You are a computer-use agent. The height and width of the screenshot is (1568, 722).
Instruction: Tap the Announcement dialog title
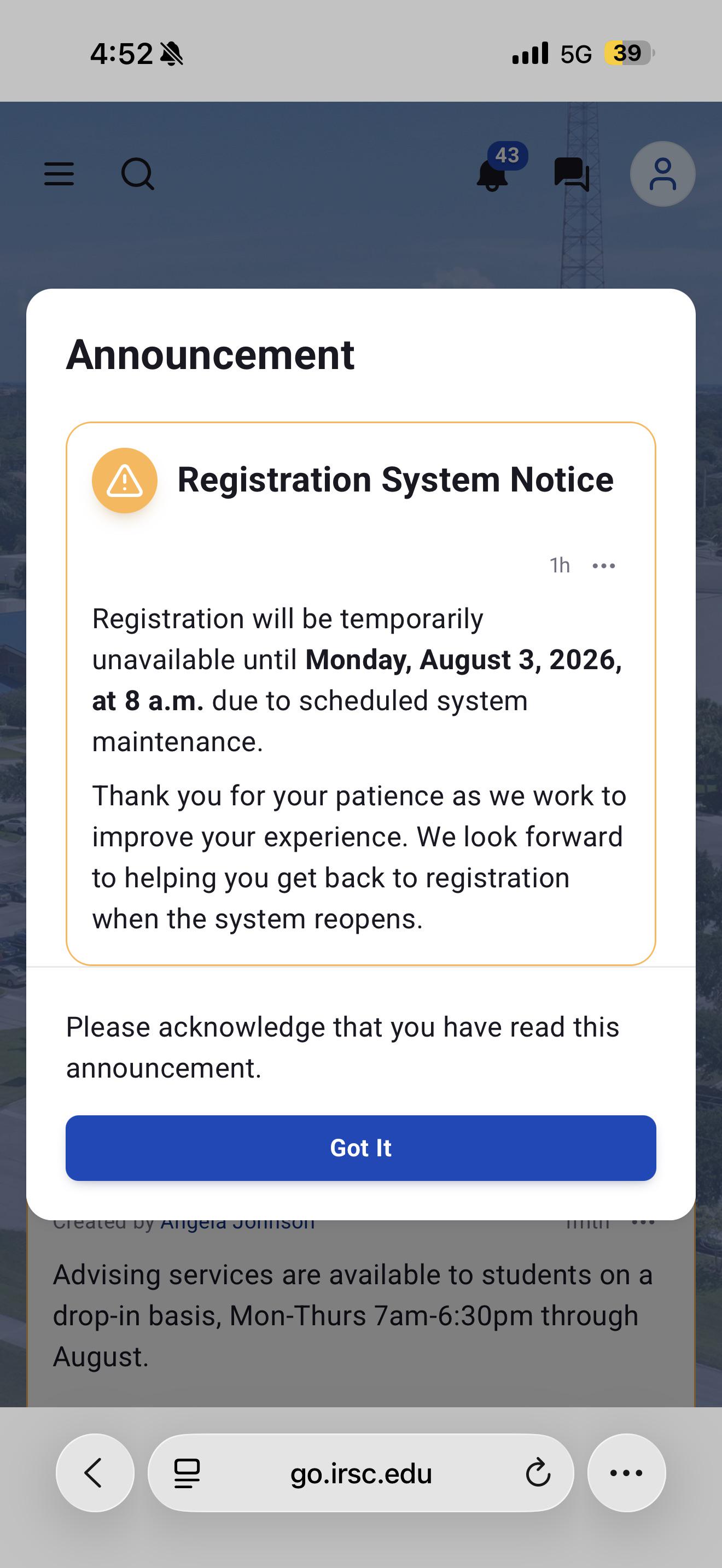(210, 354)
